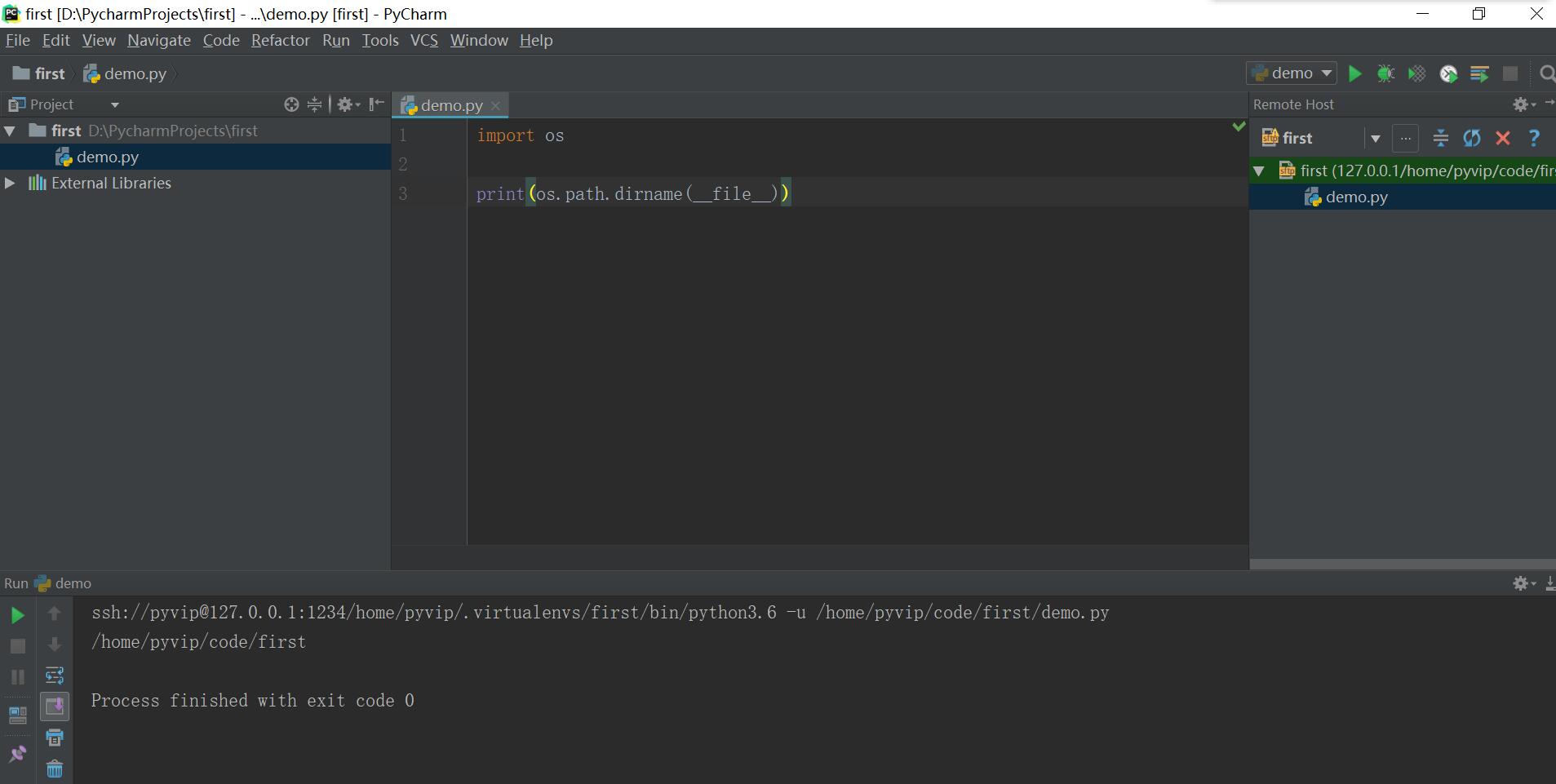The width and height of the screenshot is (1556, 784).
Task: Hide the Remote Host panel arrow
Action: click(1549, 104)
